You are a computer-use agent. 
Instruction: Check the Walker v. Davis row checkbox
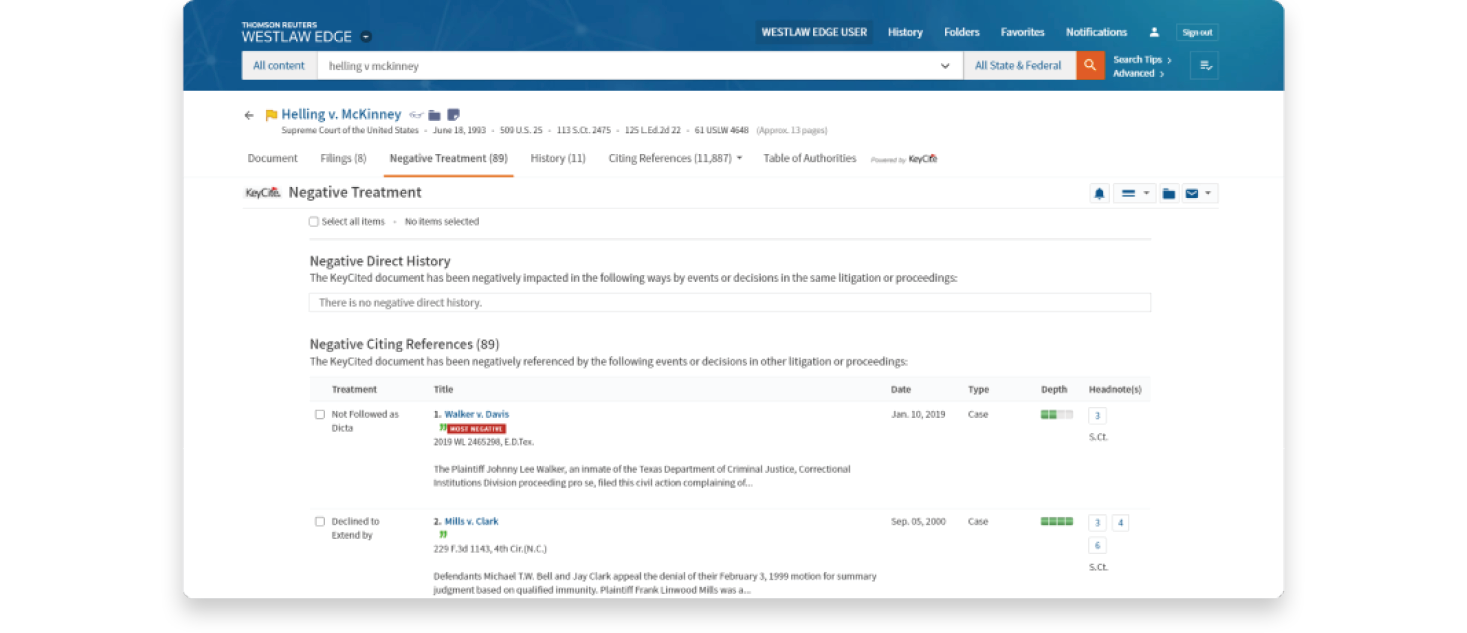320,414
